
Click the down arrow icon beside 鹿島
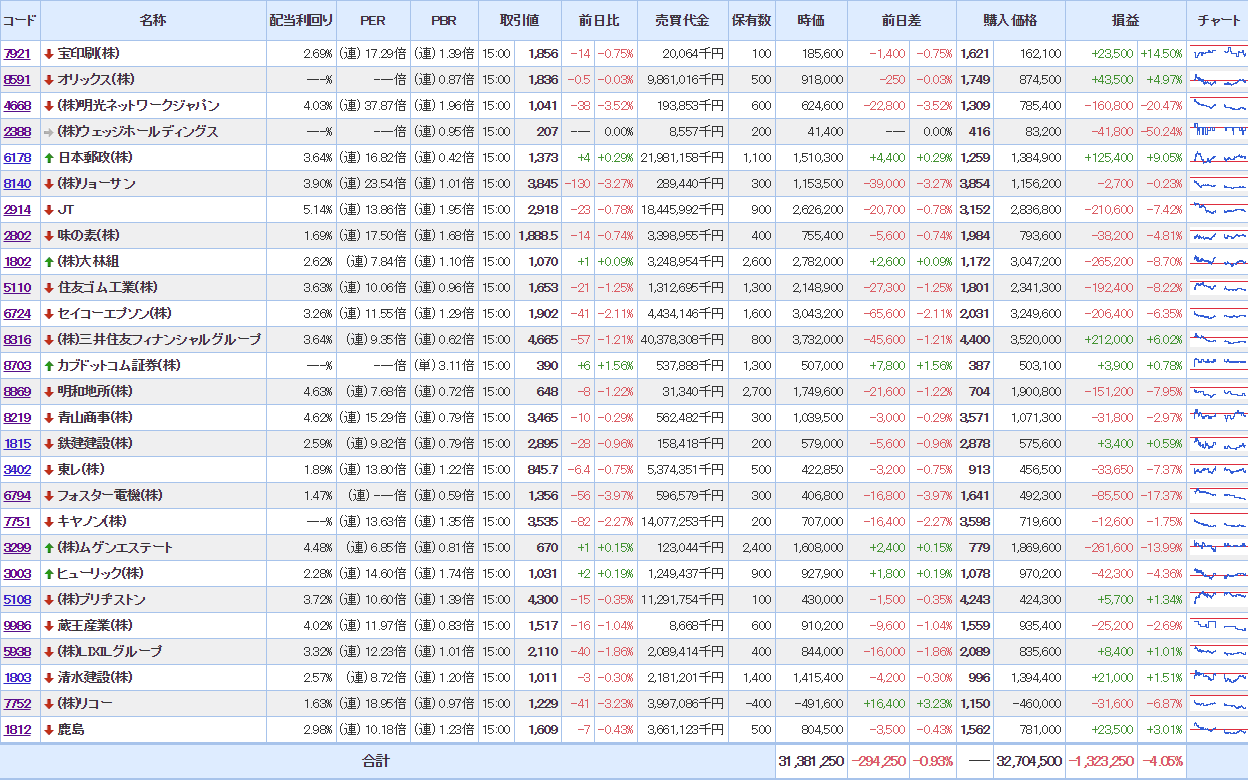point(49,730)
